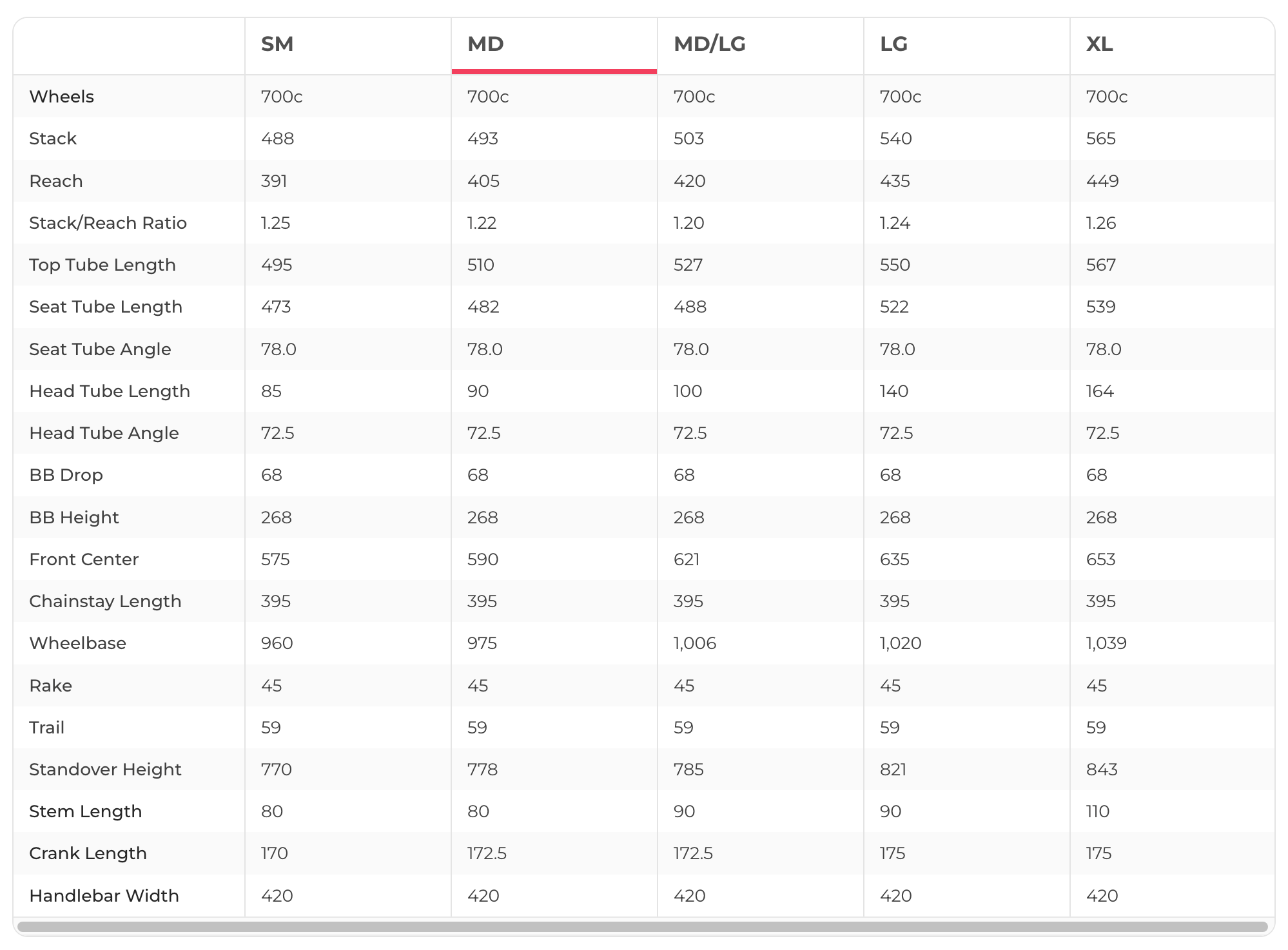Click the Chainstay Length row label
The width and height of the screenshot is (1288, 950).
tap(105, 601)
